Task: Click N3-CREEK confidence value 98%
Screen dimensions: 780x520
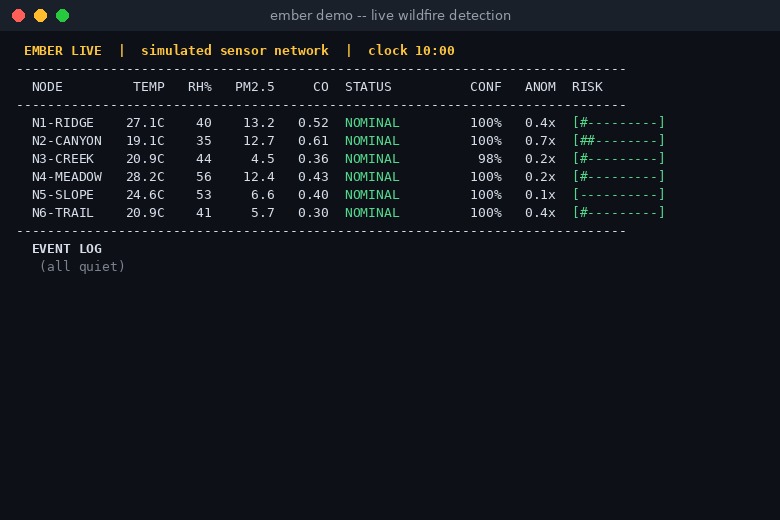Action: [x=489, y=159]
